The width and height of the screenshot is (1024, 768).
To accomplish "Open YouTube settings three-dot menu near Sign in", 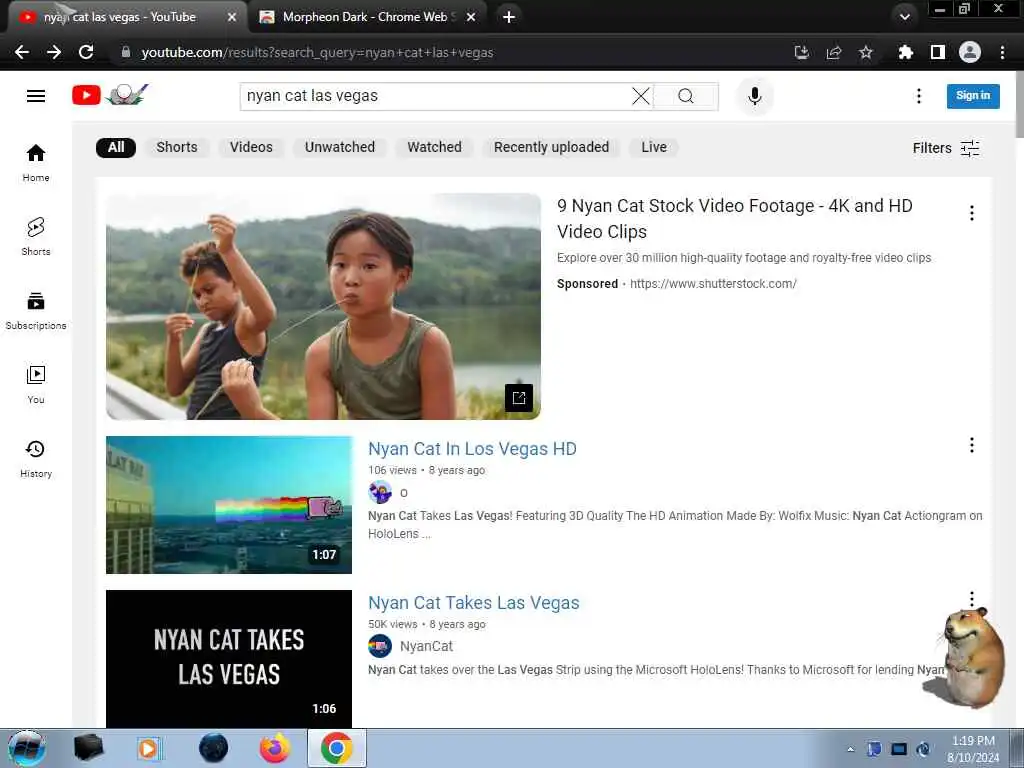I will pos(919,96).
